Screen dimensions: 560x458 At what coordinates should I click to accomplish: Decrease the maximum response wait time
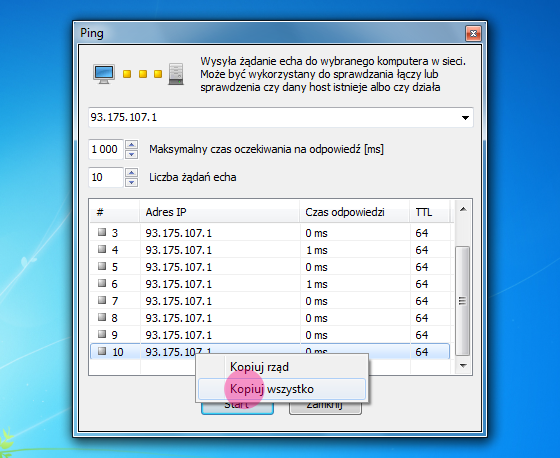131,154
